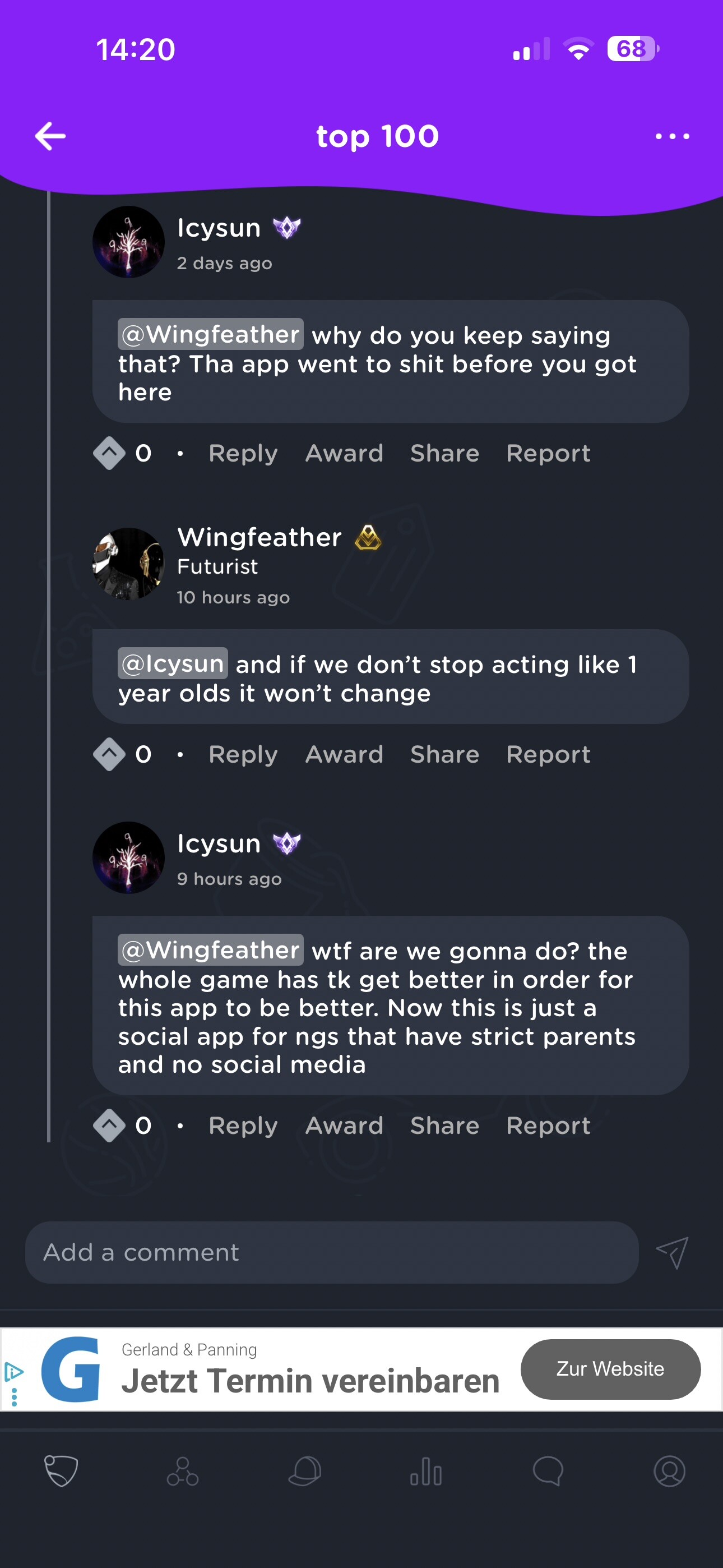Focus the Add a comment field
The image size is (723, 1568).
(x=332, y=1253)
